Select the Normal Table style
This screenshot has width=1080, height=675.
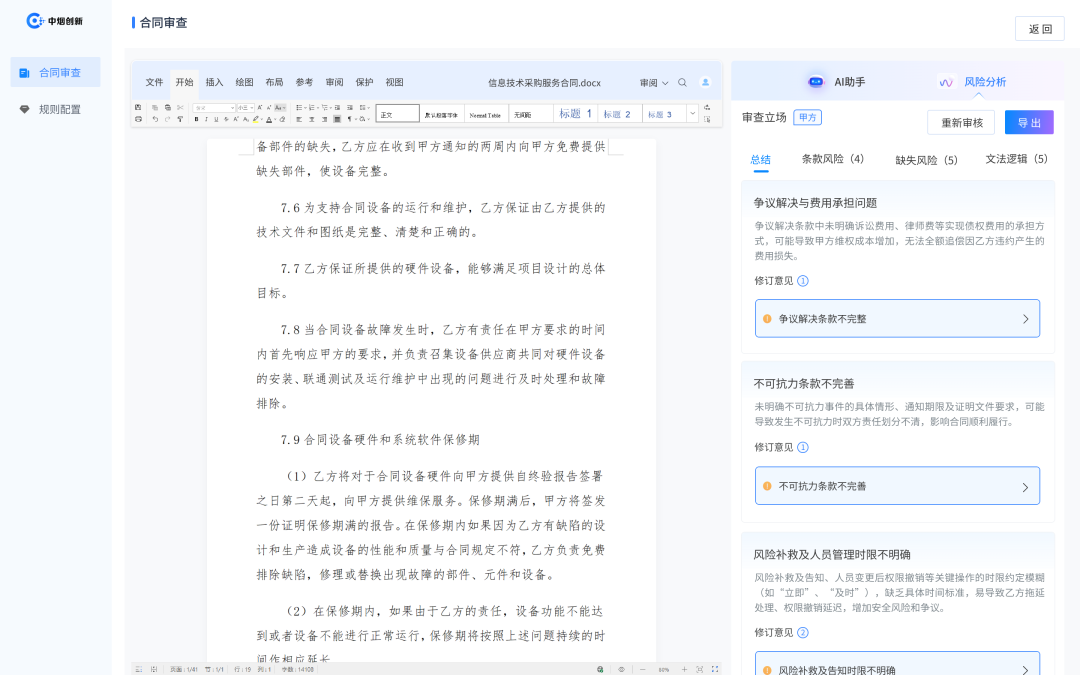[485, 114]
